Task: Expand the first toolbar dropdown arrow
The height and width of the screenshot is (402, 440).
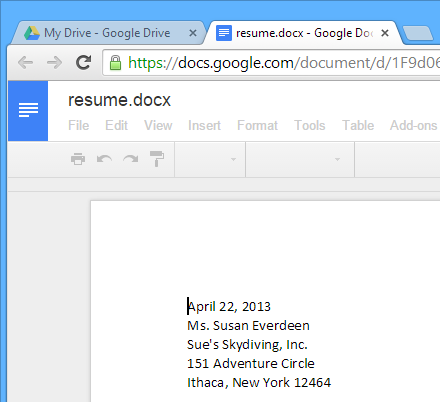Action: (233, 159)
